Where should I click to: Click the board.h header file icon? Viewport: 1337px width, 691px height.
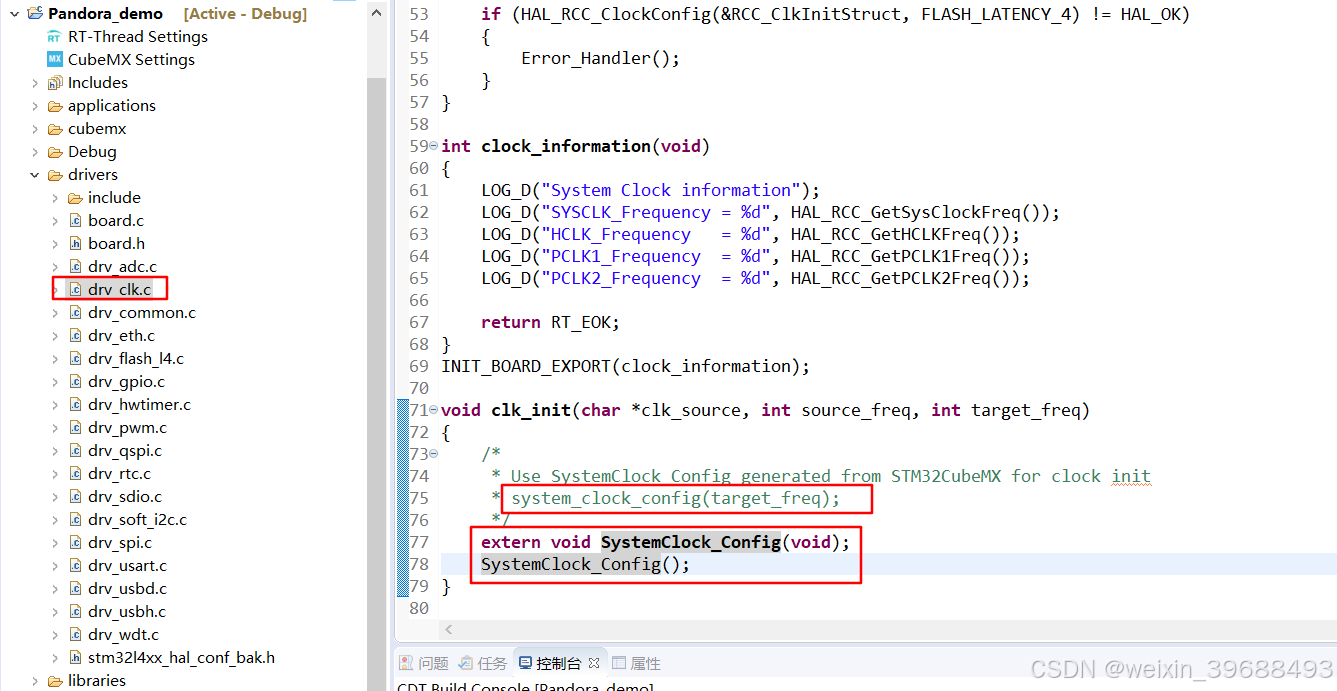[75, 244]
